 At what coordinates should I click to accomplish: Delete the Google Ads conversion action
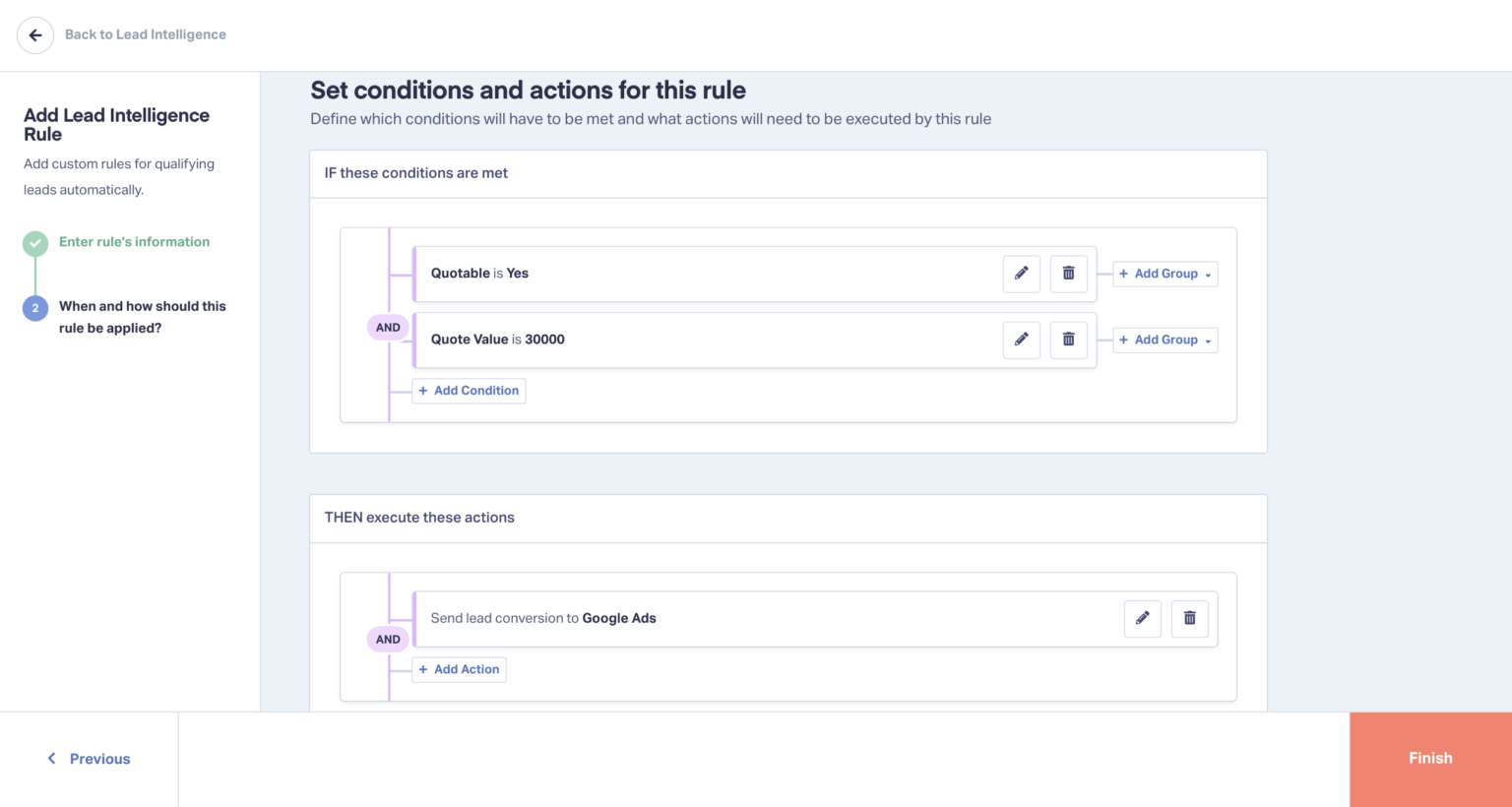pos(1189,618)
